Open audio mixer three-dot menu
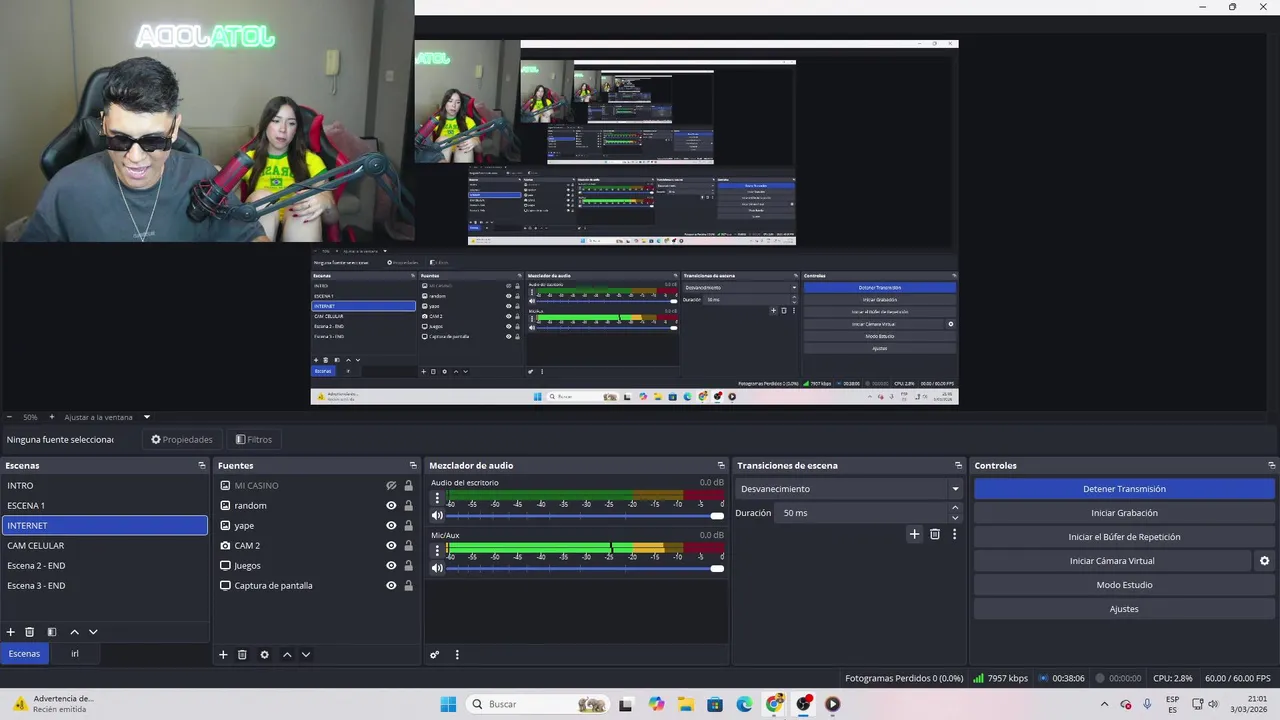The image size is (1280, 720). 457,655
